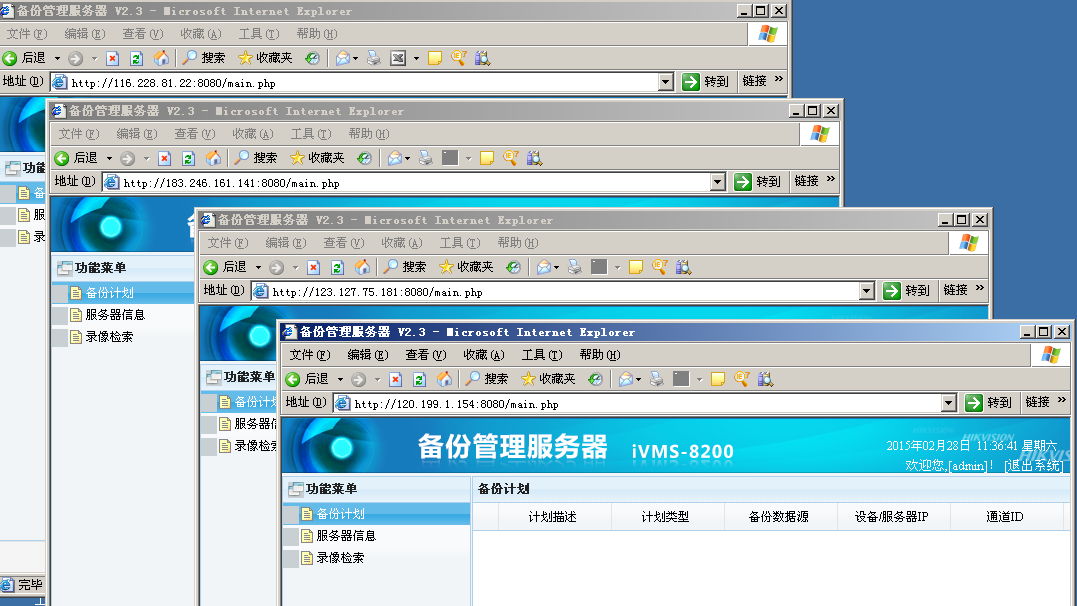Click Home icon in 183.246.161.141 window
This screenshot has height=606, width=1077.
click(x=214, y=158)
